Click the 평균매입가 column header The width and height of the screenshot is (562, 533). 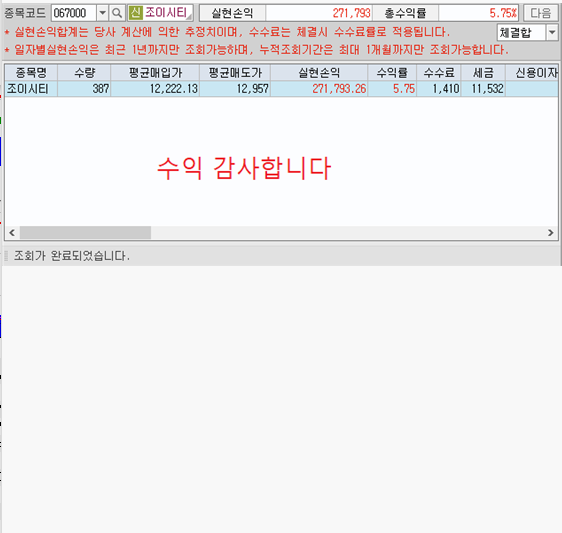click(155, 73)
